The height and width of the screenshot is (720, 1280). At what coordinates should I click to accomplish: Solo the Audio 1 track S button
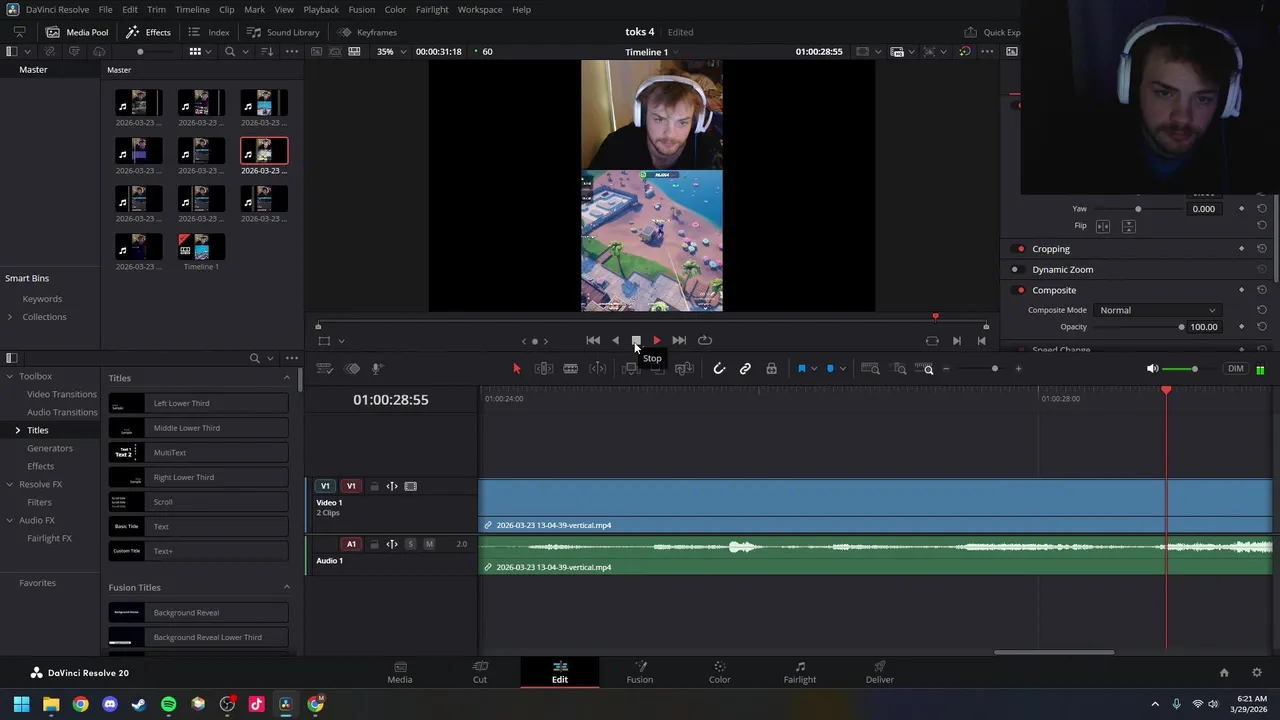410,544
